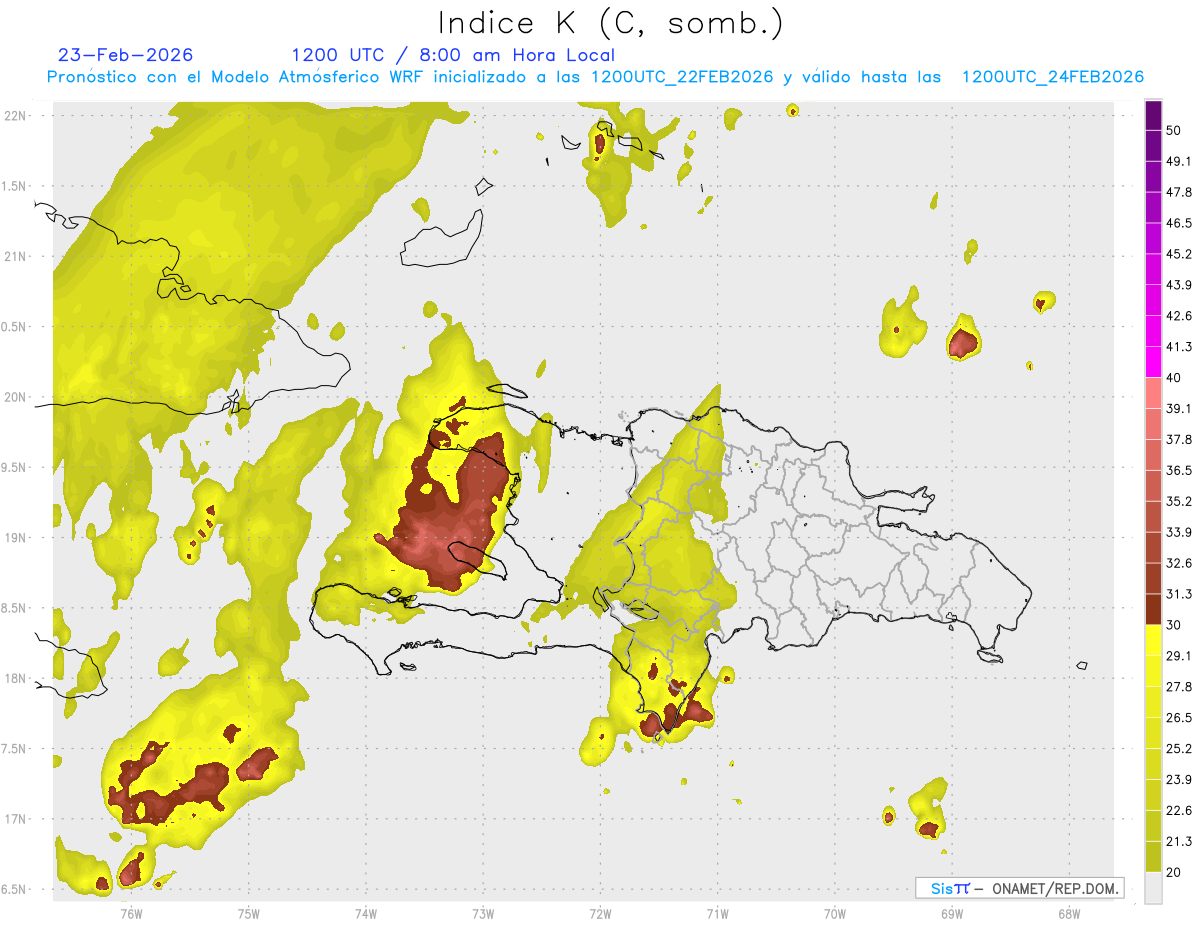Click the gray swatch below the 20 label

(x=1154, y=888)
